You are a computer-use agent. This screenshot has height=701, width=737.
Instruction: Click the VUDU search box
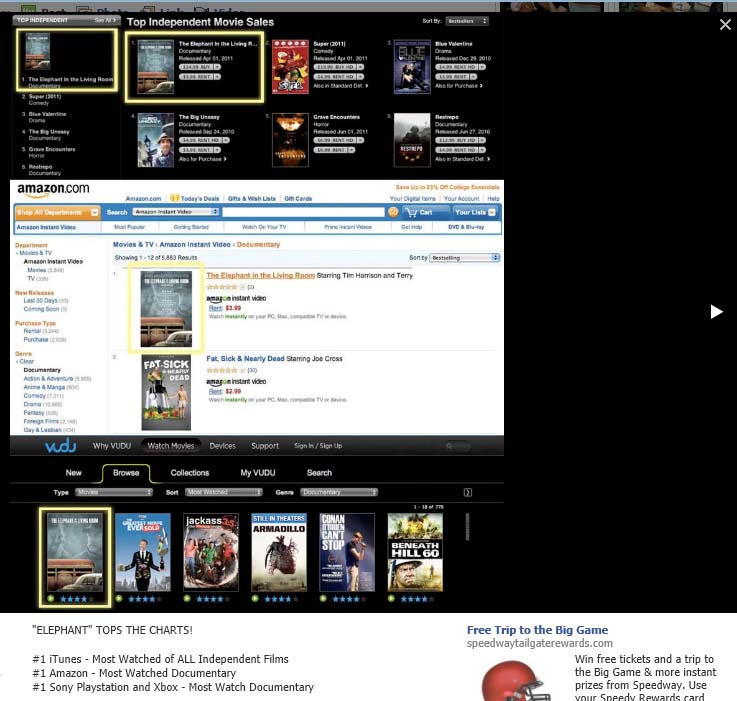coord(457,446)
